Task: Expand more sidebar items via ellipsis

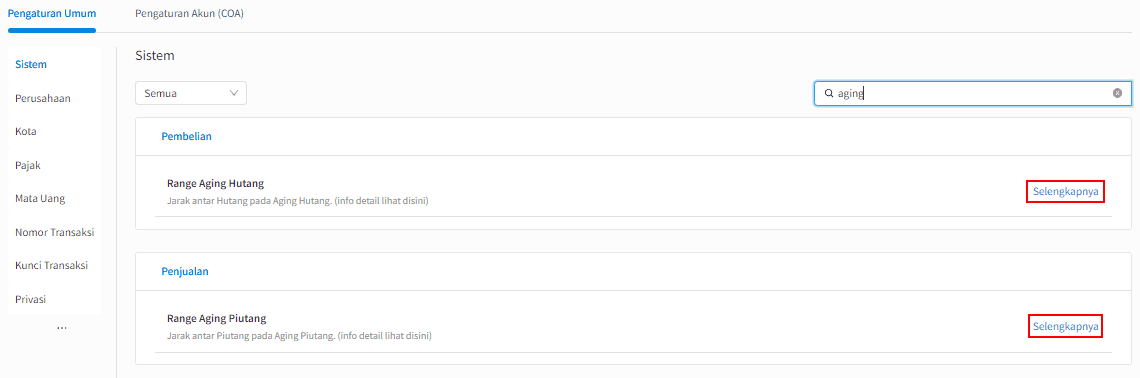Action: point(62,329)
